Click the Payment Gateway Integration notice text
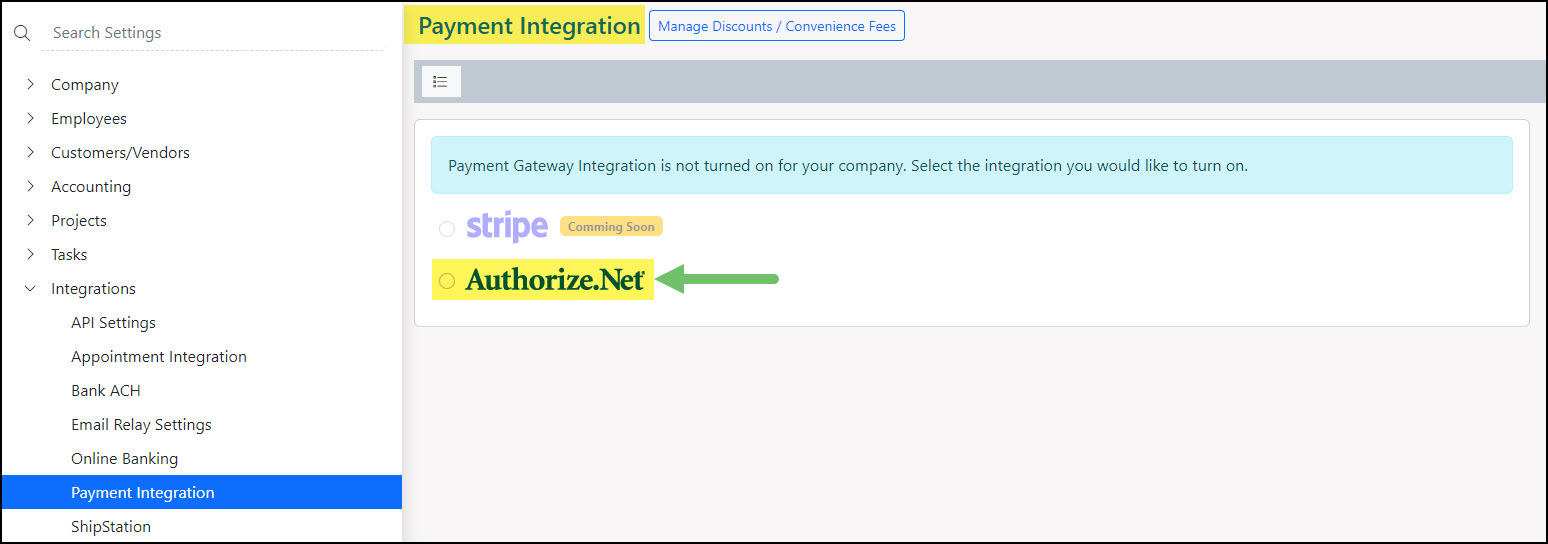 [x=848, y=165]
